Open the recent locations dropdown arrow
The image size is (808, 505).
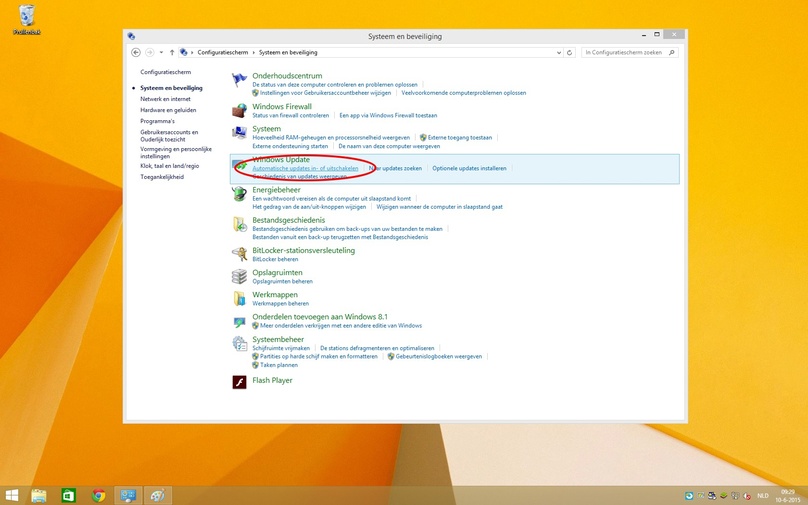tap(161, 52)
